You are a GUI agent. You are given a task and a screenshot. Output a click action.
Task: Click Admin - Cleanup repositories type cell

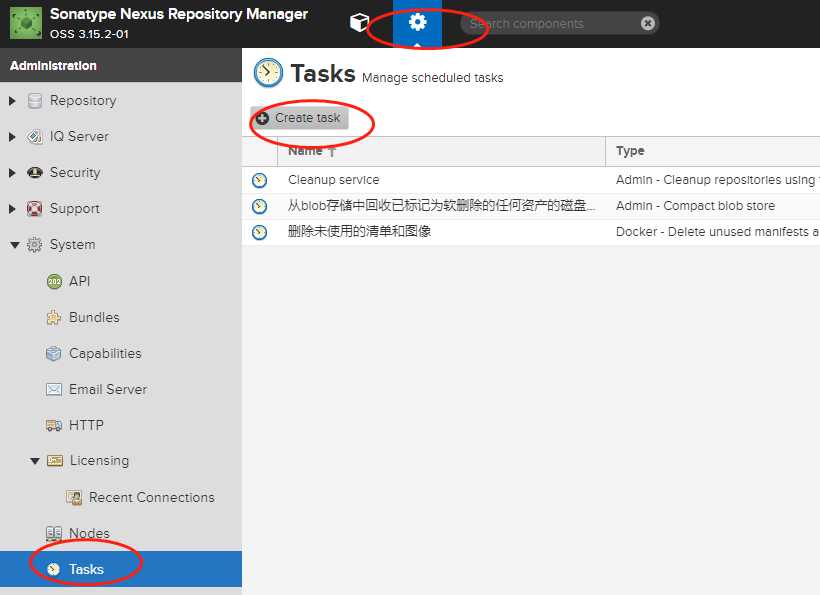tap(718, 180)
